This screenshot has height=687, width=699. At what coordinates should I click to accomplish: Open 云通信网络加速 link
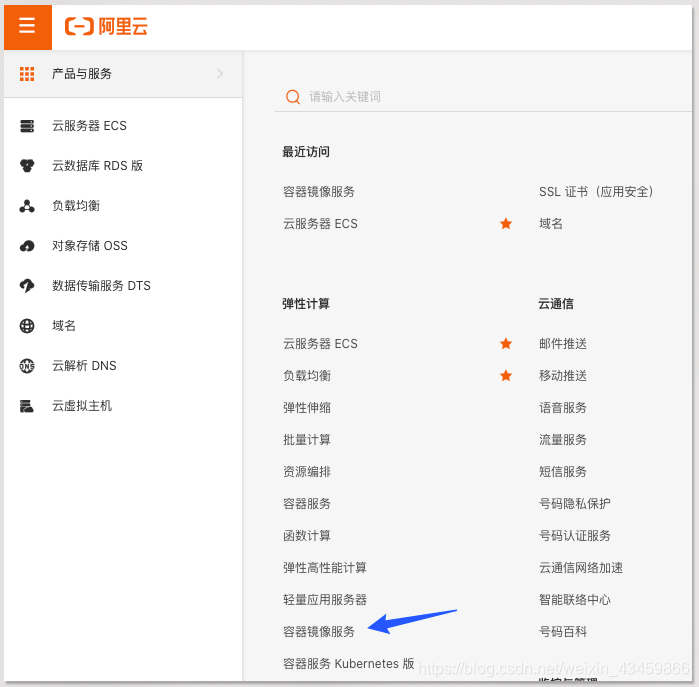[x=581, y=568]
